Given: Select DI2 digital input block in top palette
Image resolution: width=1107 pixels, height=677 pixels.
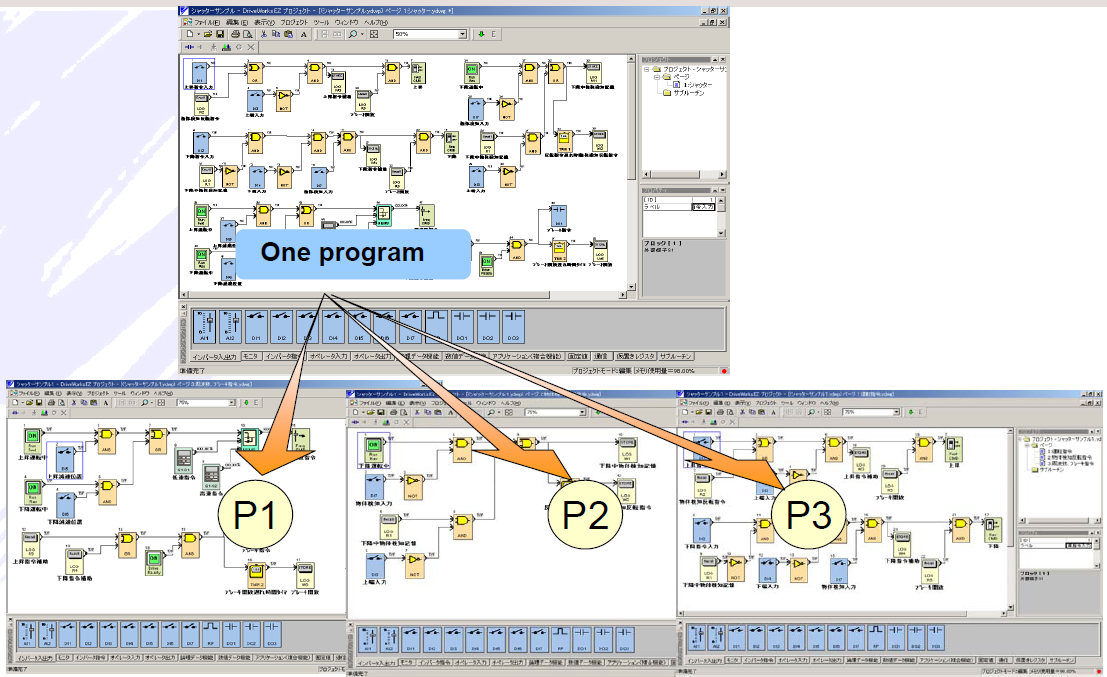Looking at the screenshot, I should point(282,327).
